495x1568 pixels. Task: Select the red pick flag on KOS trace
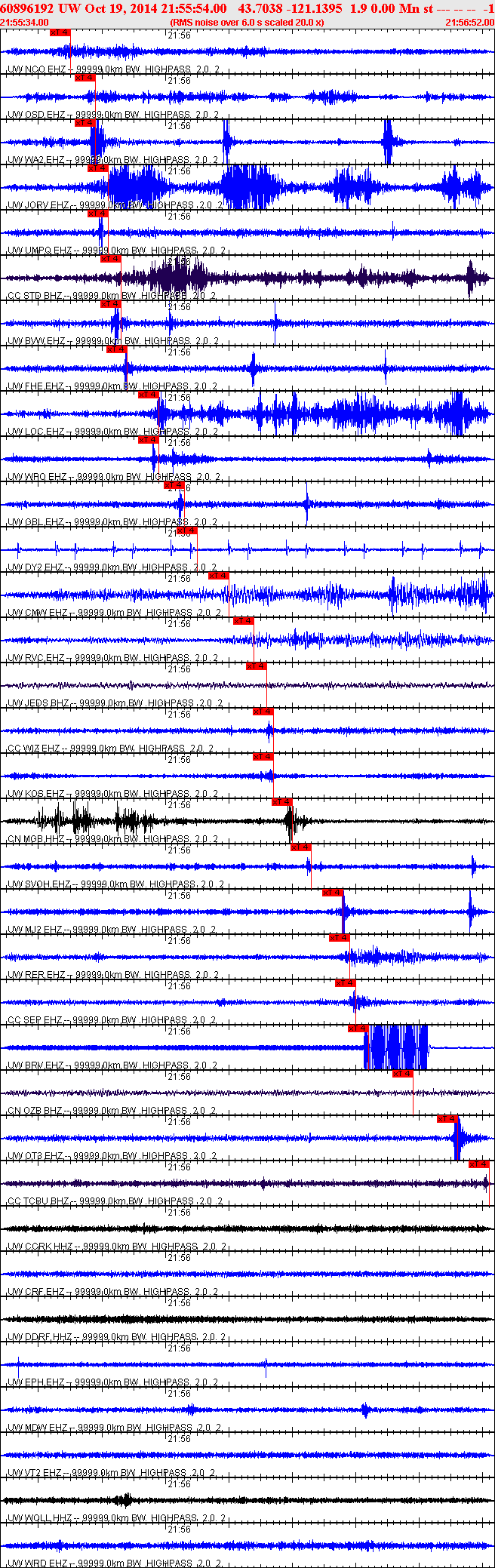click(263, 757)
